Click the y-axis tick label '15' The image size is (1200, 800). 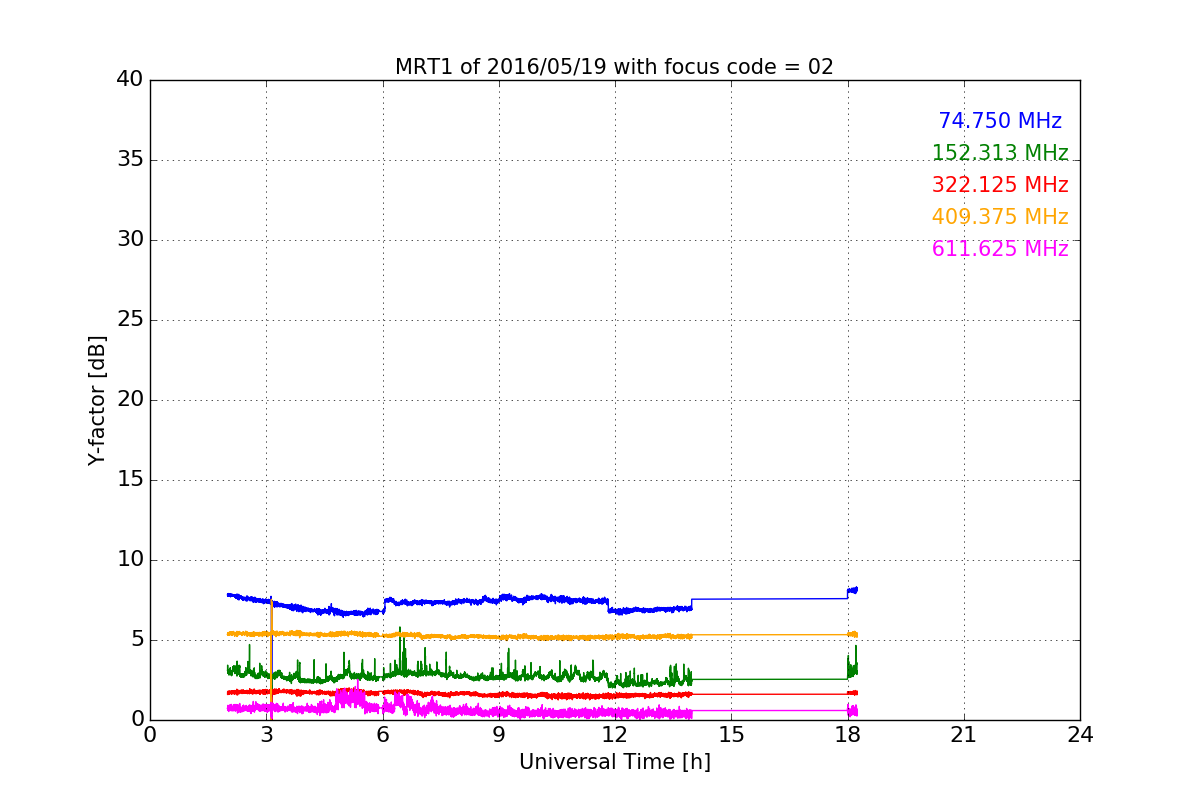130,480
